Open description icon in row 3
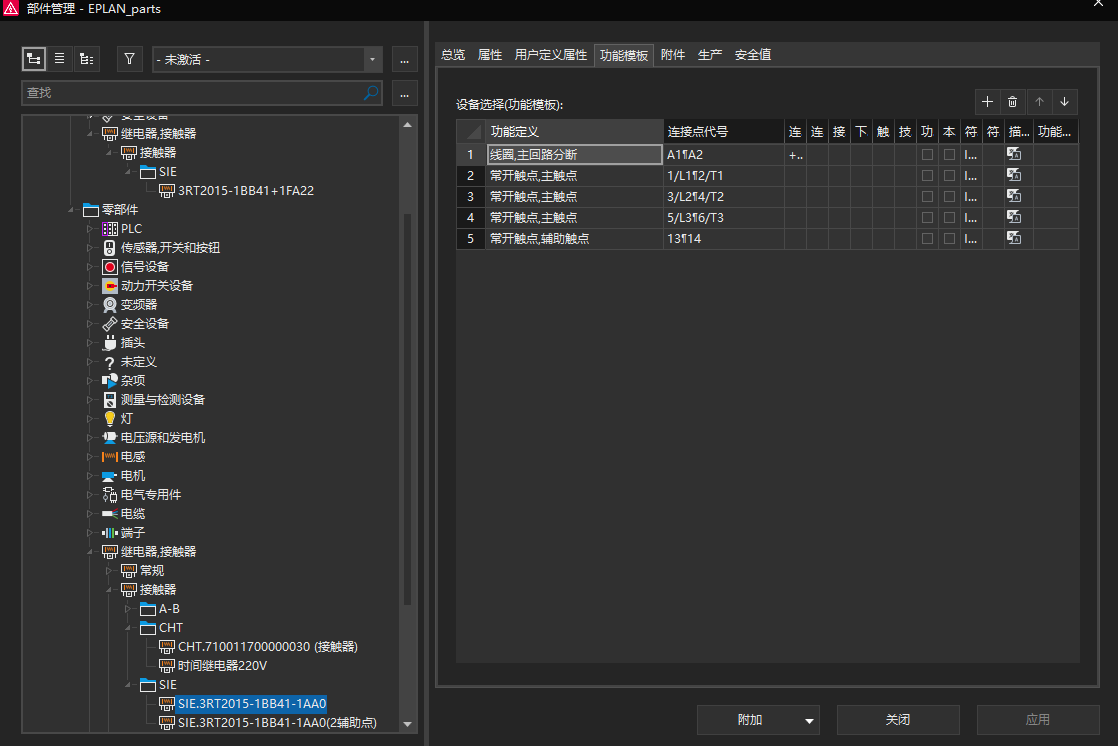1118x746 pixels. (x=1014, y=196)
